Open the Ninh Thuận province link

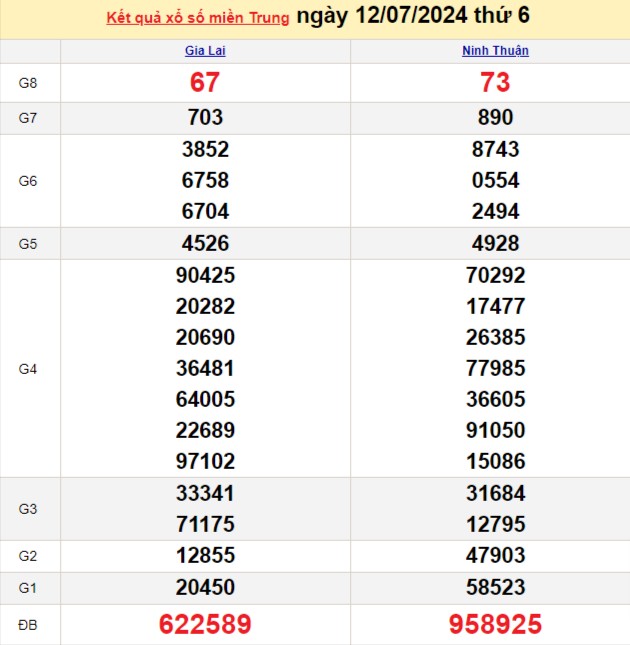pos(495,51)
